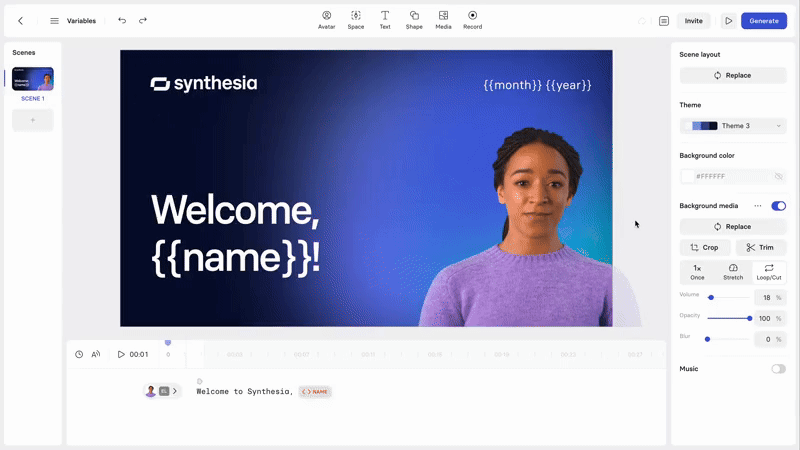
Task: Click the Generate button
Action: (764, 21)
